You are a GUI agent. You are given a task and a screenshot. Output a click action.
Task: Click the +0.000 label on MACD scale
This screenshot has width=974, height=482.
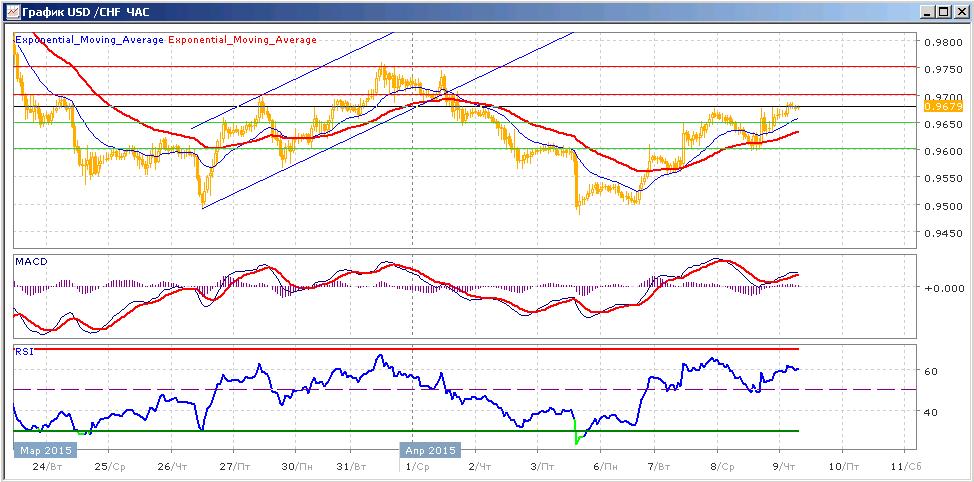(942, 288)
